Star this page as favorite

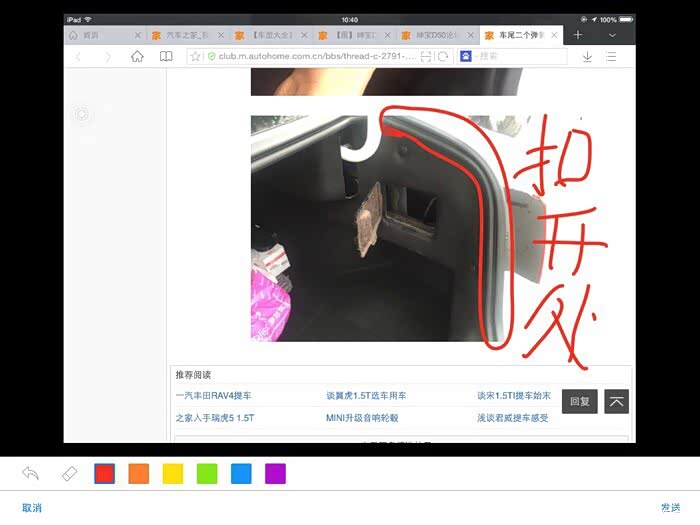pos(196,57)
